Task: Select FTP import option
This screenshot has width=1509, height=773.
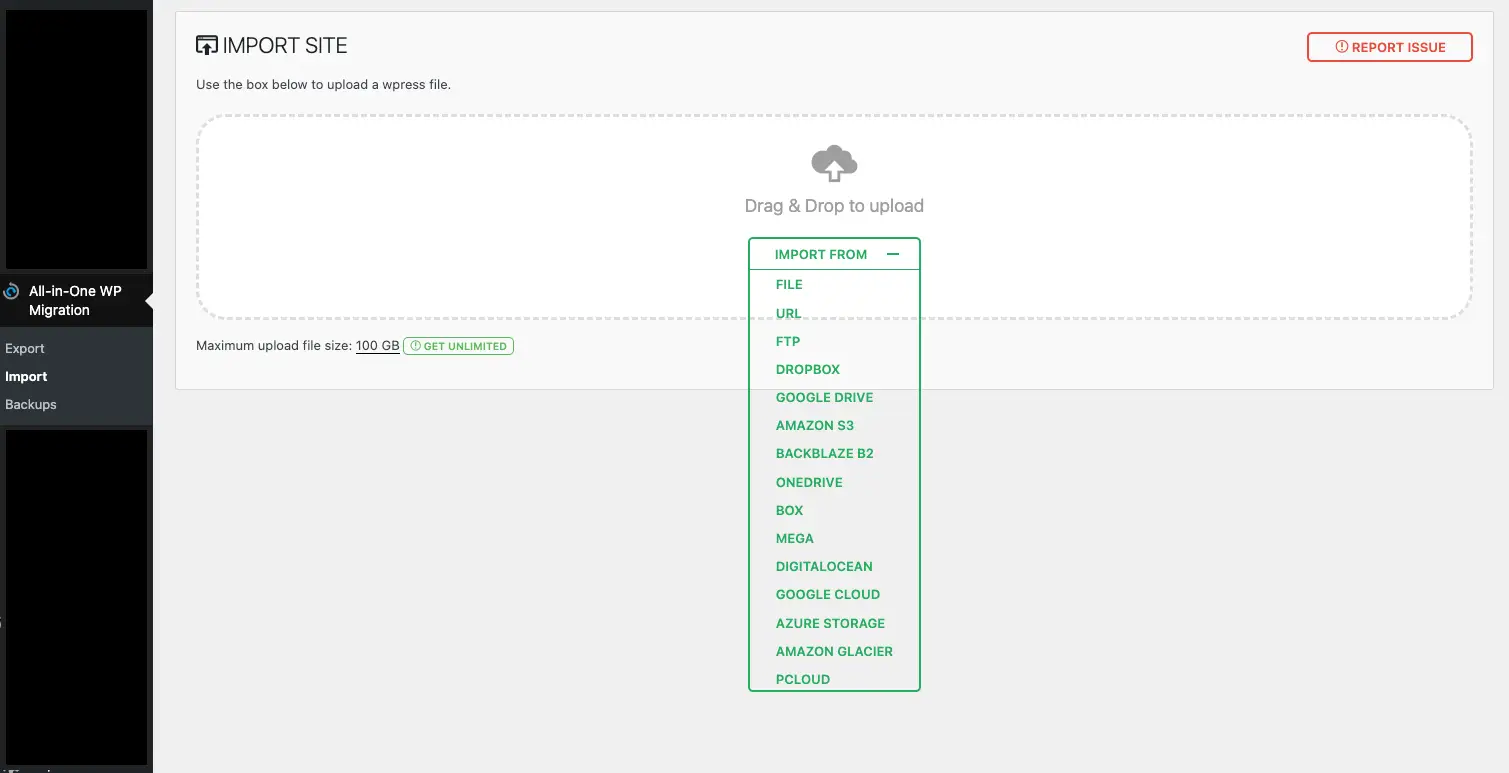Action: 788,341
